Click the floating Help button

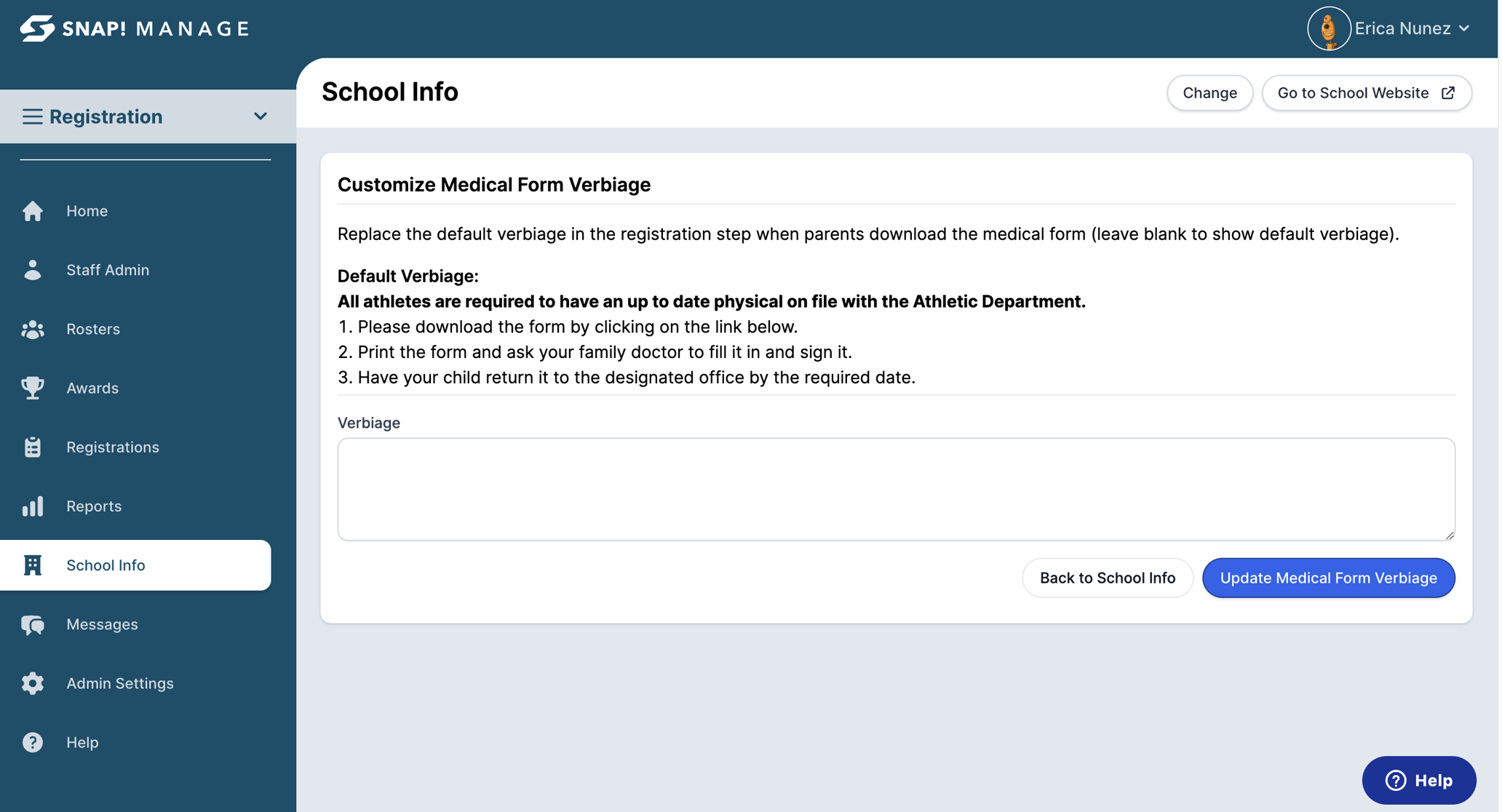[x=1418, y=780]
